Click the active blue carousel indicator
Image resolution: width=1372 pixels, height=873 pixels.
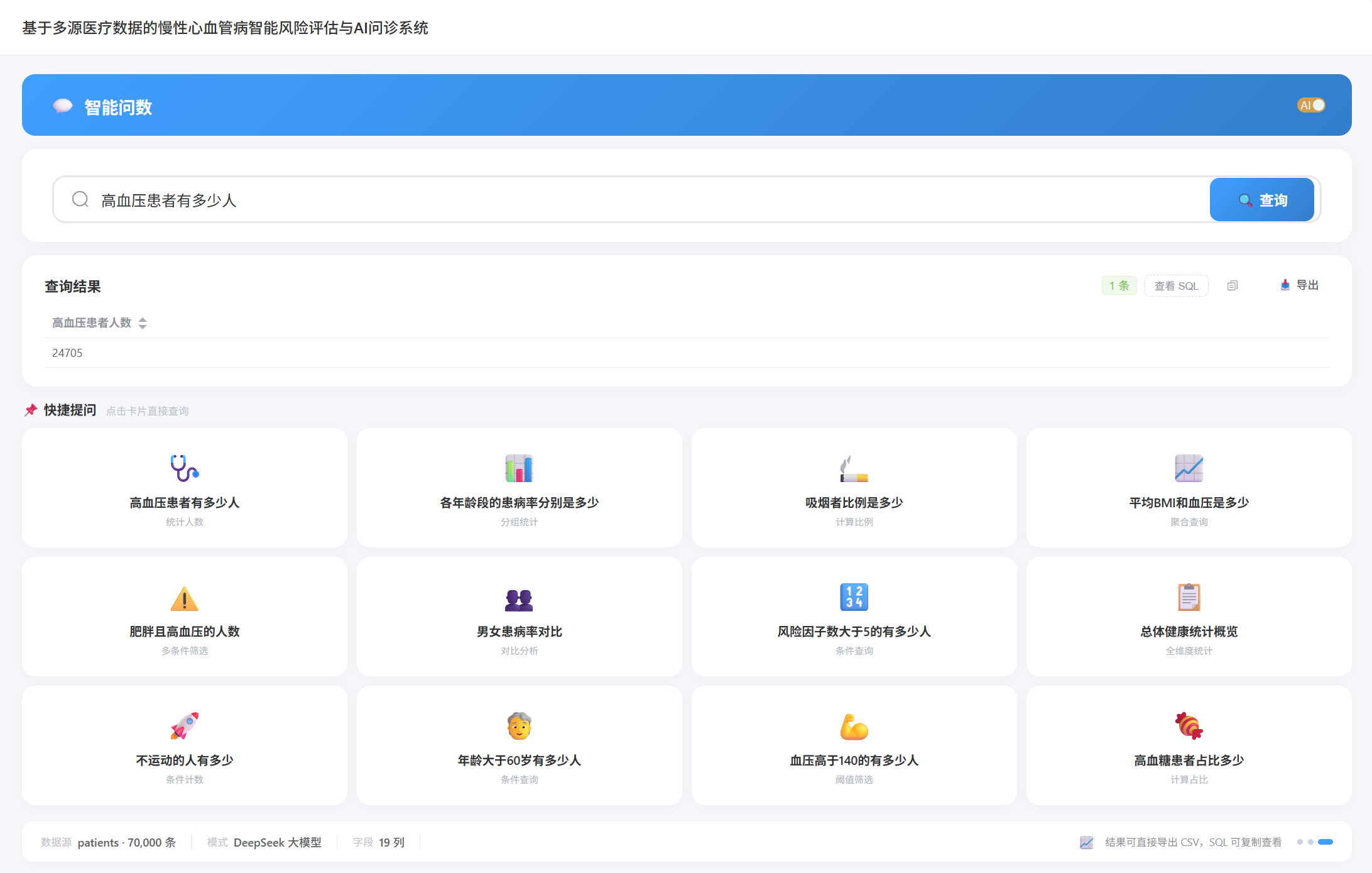(x=1326, y=842)
